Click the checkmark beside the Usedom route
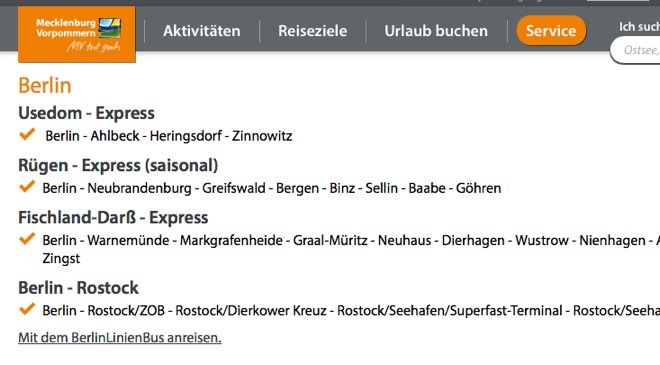Screen dimensions: 660x365 tap(27, 134)
